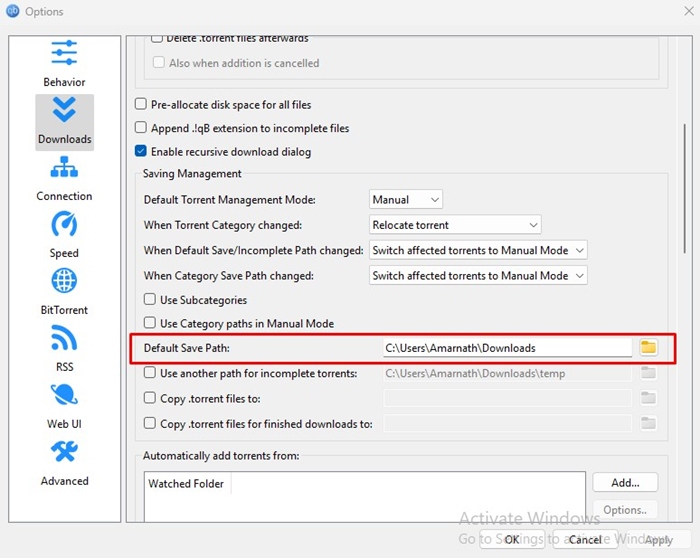Click the Watched Folder column header

tap(188, 483)
